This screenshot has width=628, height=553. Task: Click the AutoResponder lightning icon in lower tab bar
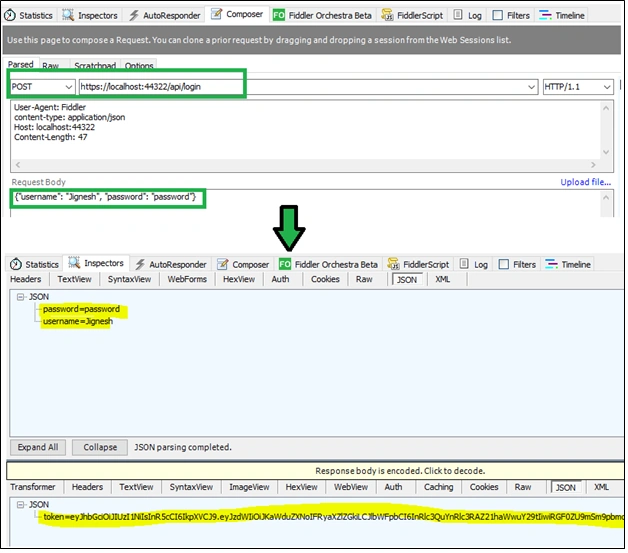[x=140, y=265]
